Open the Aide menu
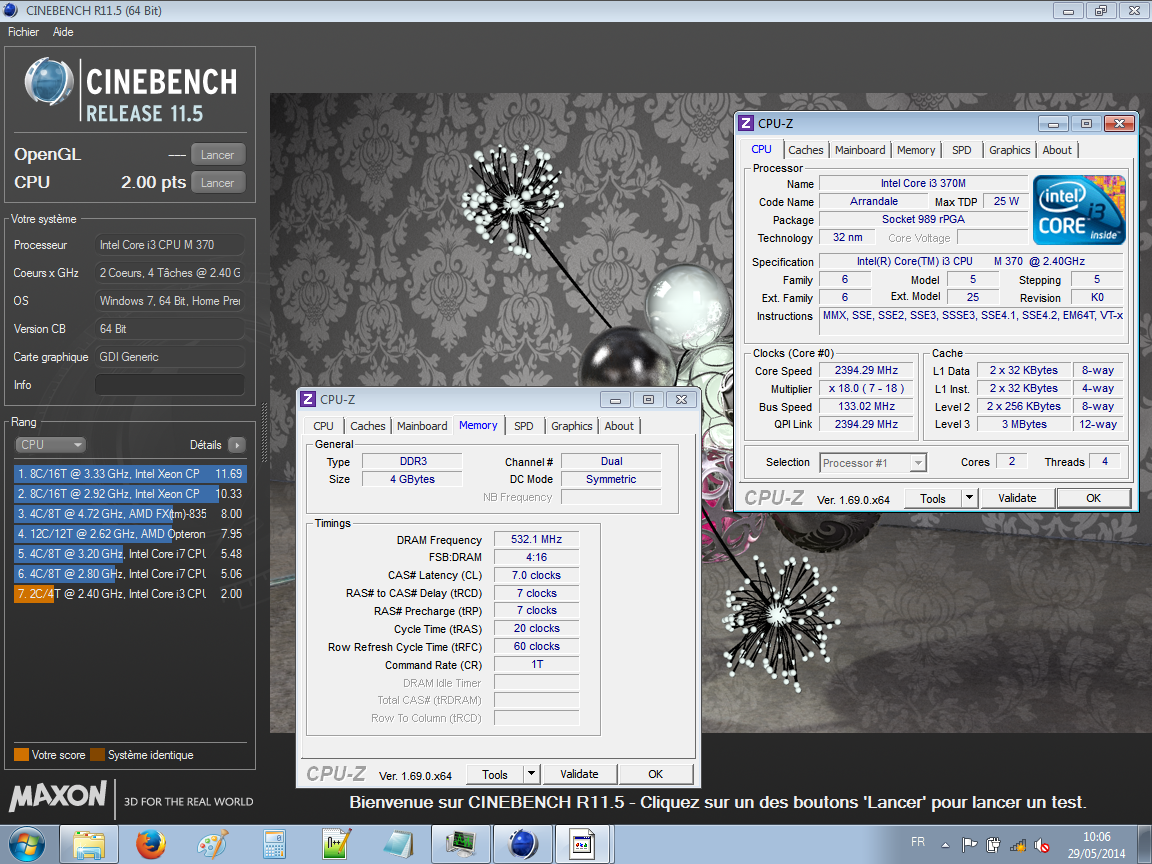Image resolution: width=1152 pixels, height=864 pixels. [63, 32]
